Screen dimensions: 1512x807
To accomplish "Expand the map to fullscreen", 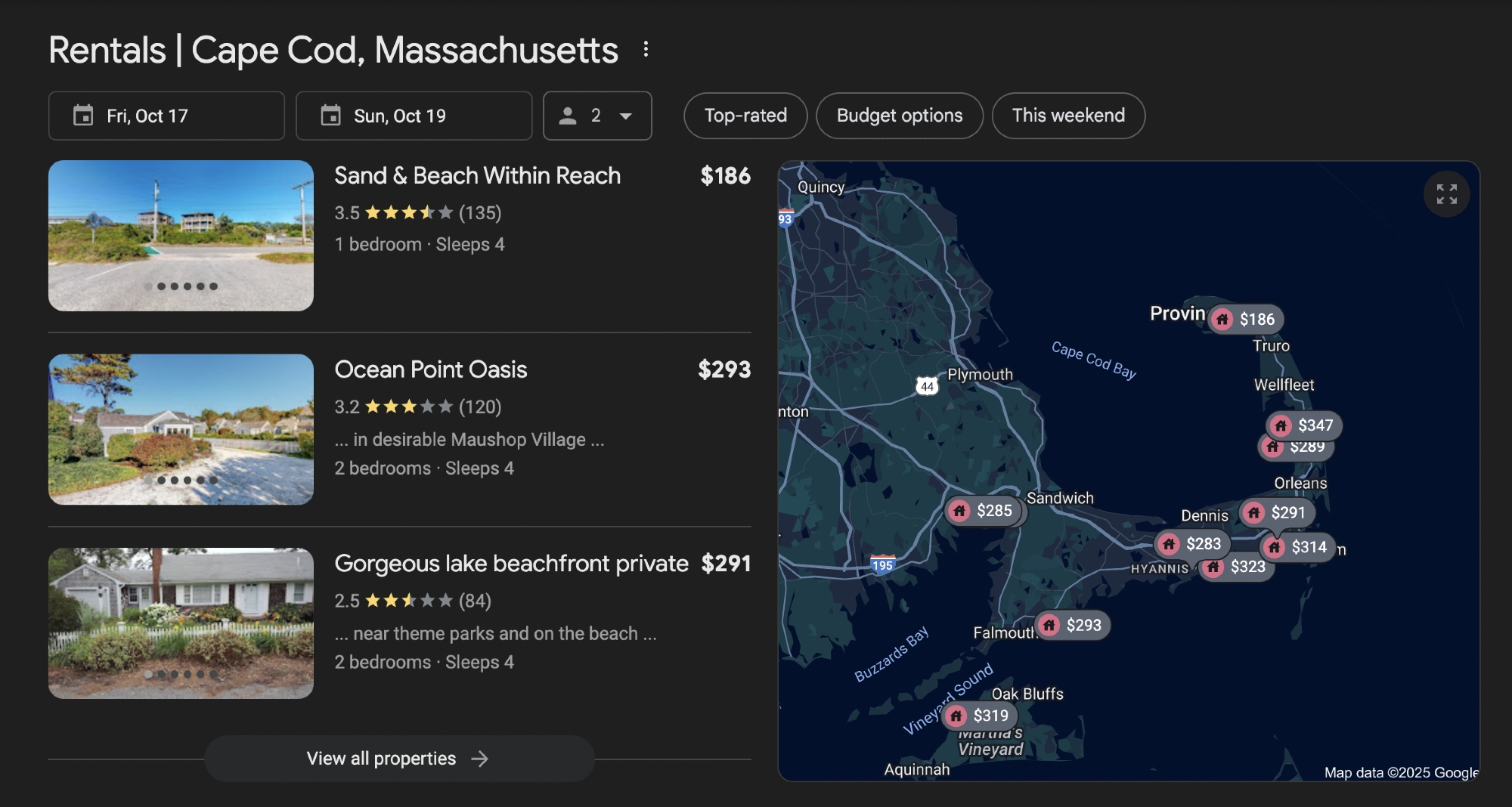I will (1446, 194).
